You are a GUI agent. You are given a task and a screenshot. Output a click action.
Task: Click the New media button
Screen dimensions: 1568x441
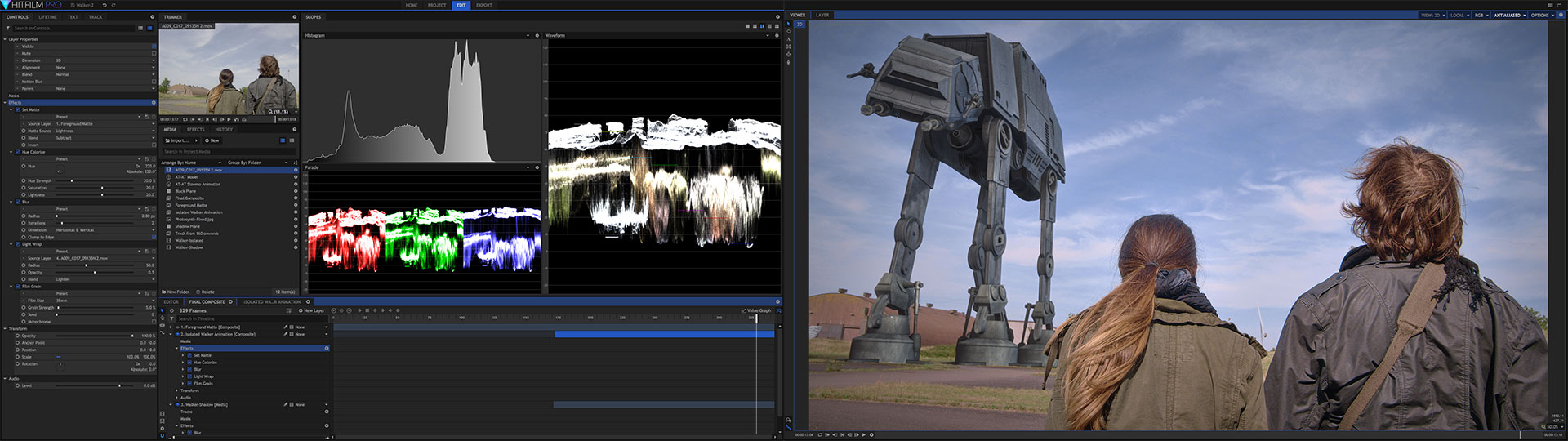click(x=212, y=140)
